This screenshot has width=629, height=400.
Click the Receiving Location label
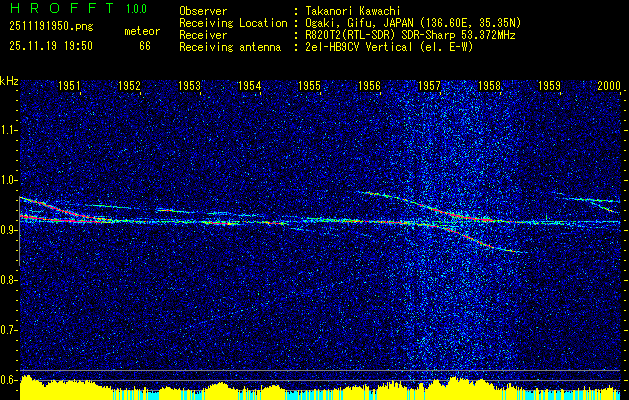(x=233, y=23)
